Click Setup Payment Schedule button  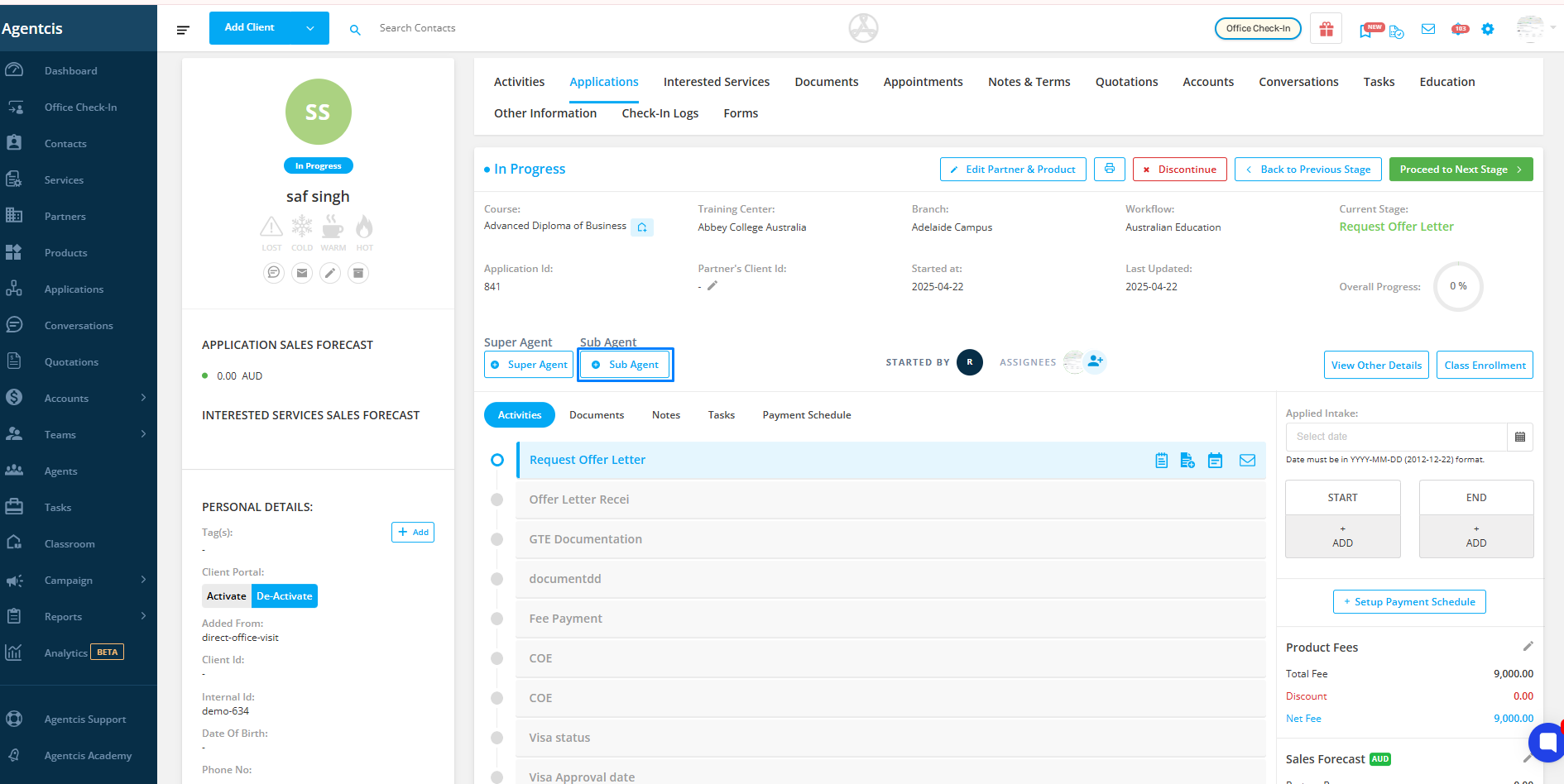pos(1409,602)
